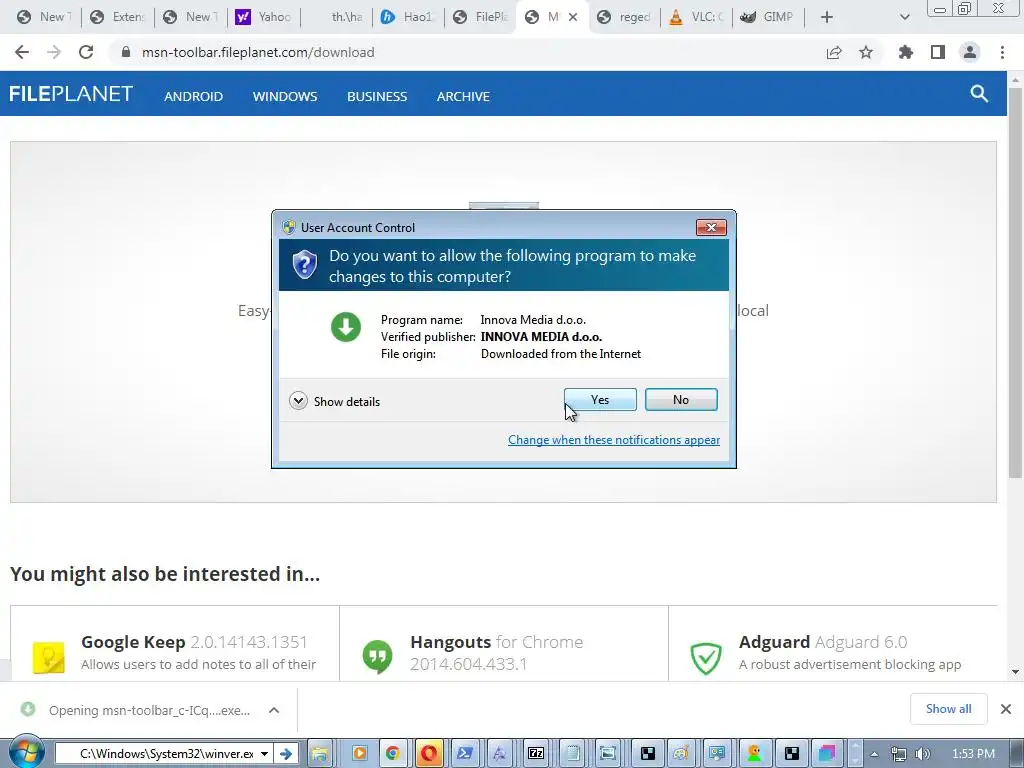Expand the download item chevron menu

coord(274,710)
